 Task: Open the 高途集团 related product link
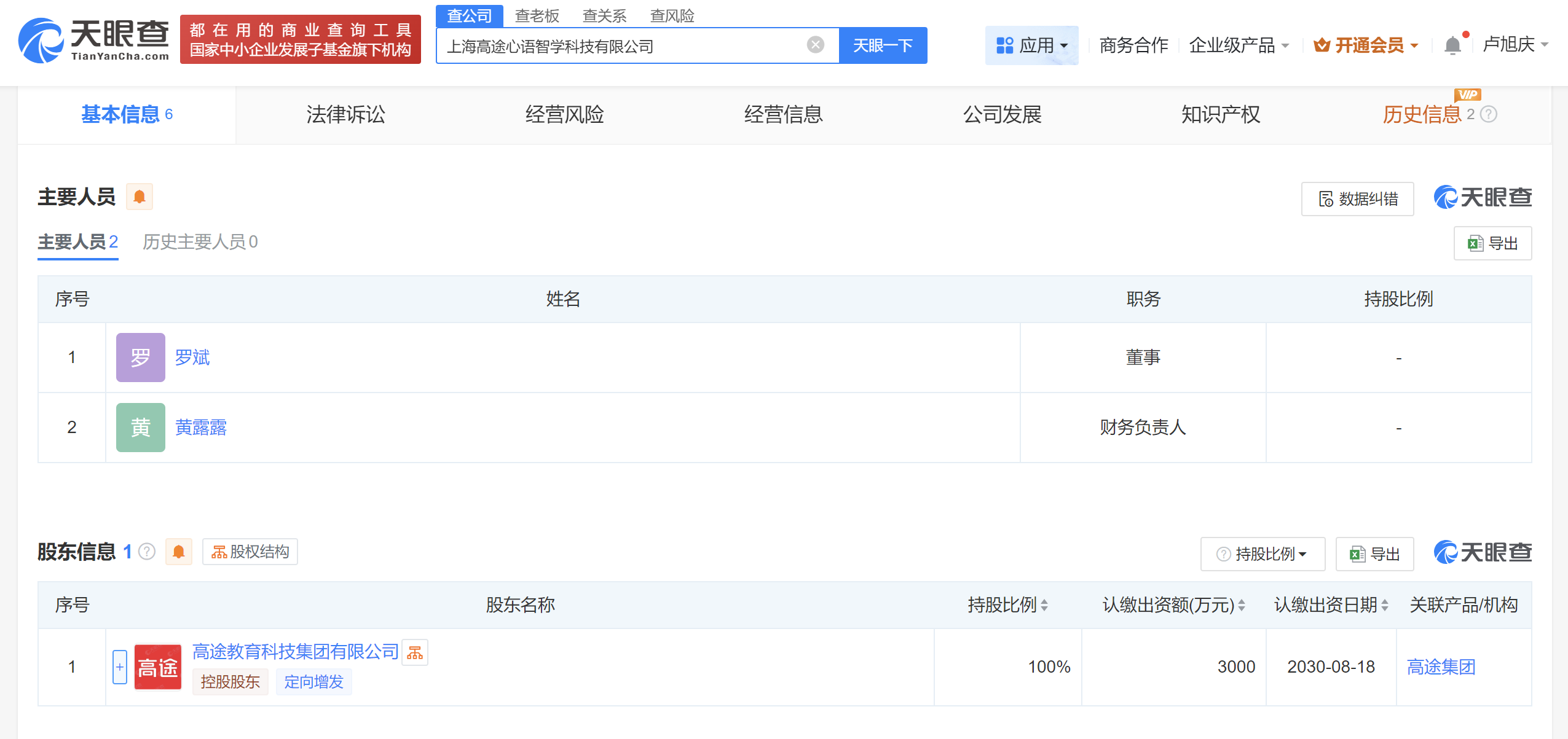tap(1441, 667)
